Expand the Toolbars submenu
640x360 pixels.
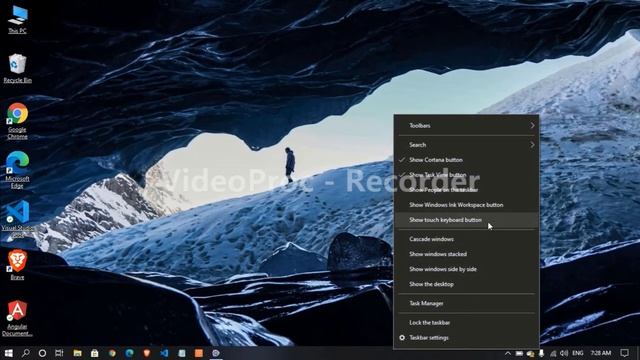point(466,126)
